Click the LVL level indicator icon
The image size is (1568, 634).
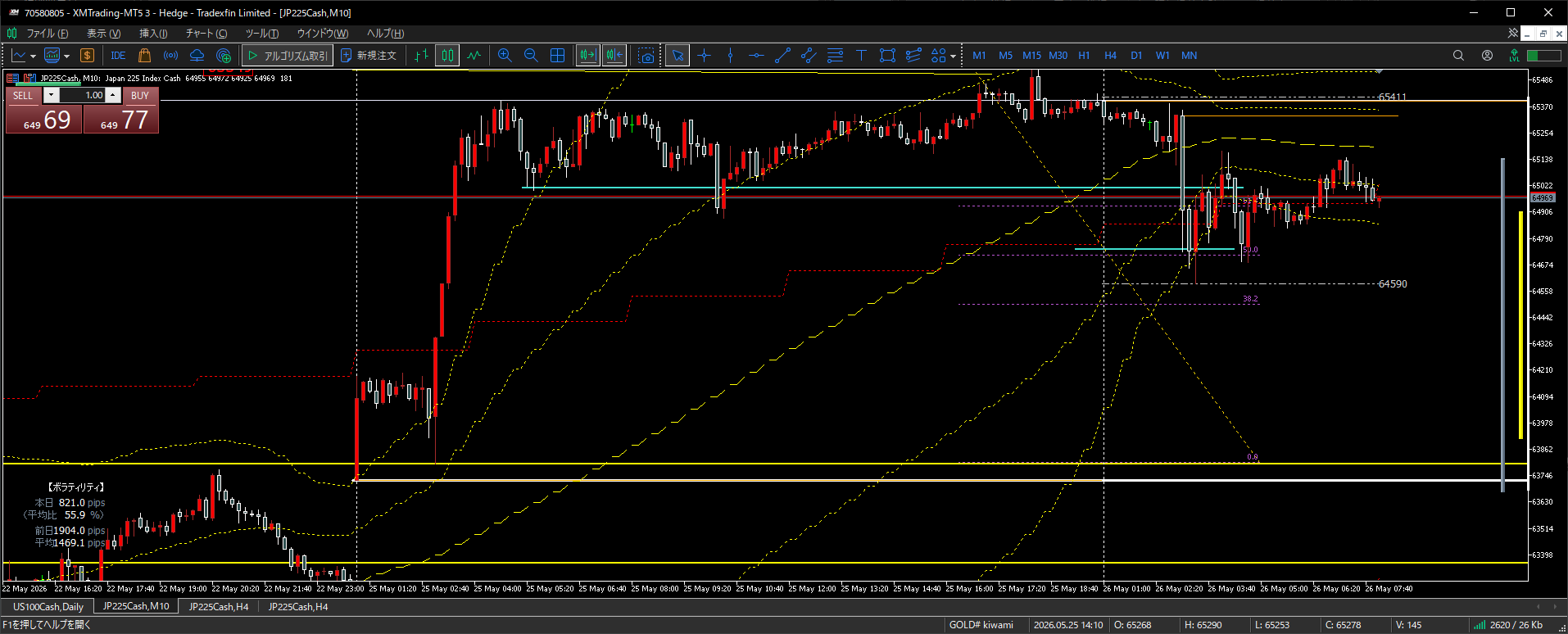pyautogui.click(x=1514, y=56)
